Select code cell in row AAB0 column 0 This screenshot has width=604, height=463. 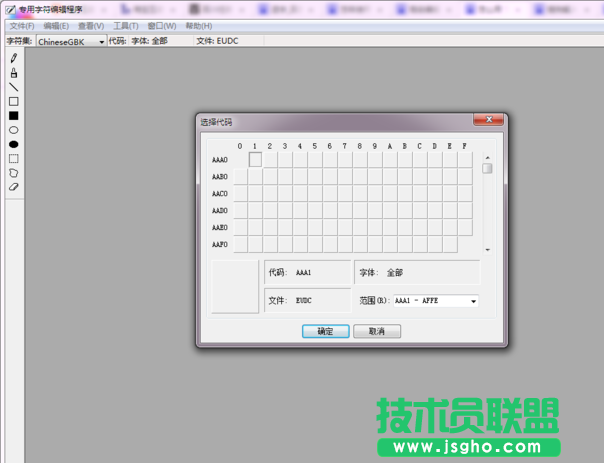point(240,176)
